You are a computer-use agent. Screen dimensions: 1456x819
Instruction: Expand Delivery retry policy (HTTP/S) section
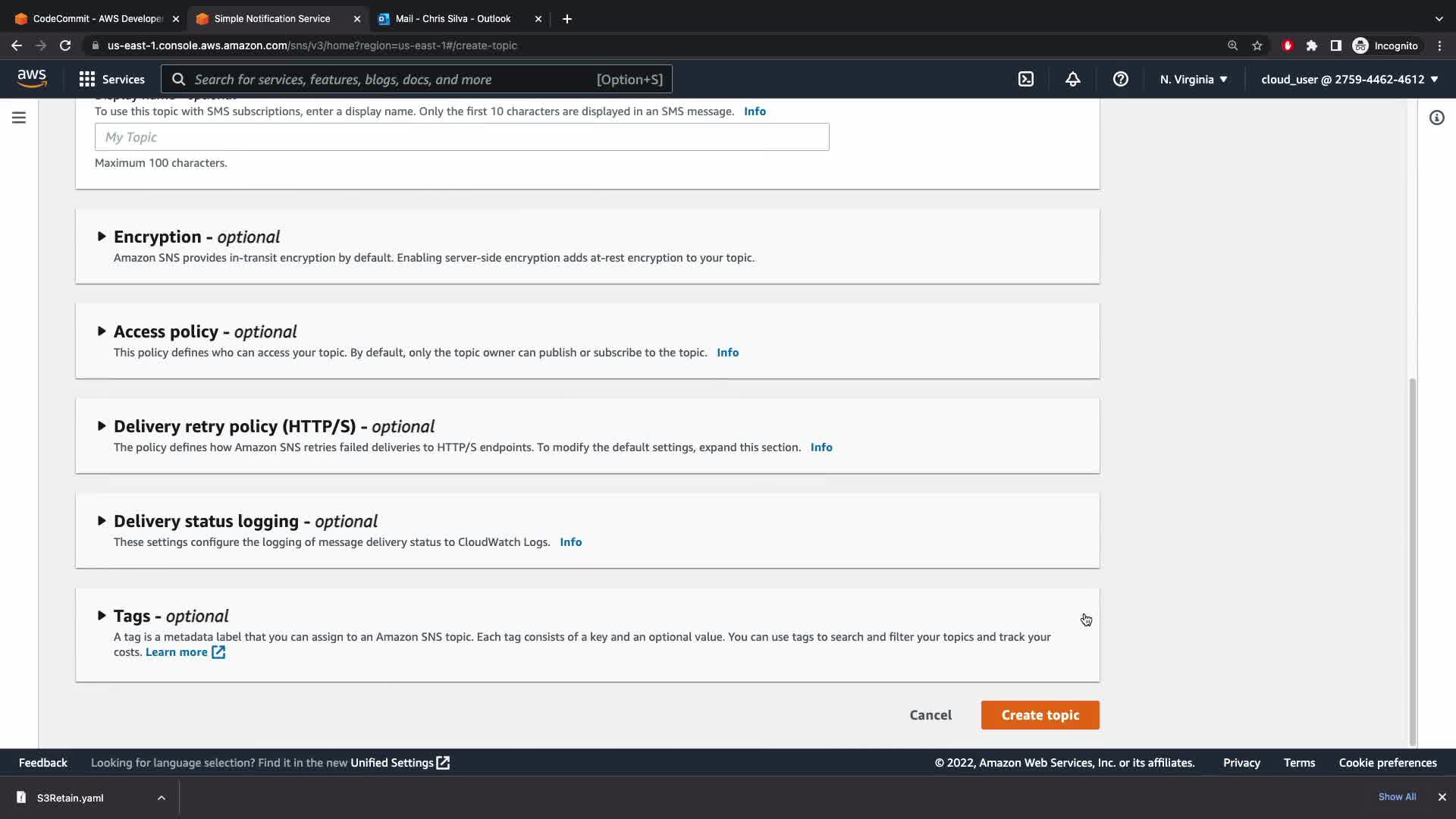(102, 426)
